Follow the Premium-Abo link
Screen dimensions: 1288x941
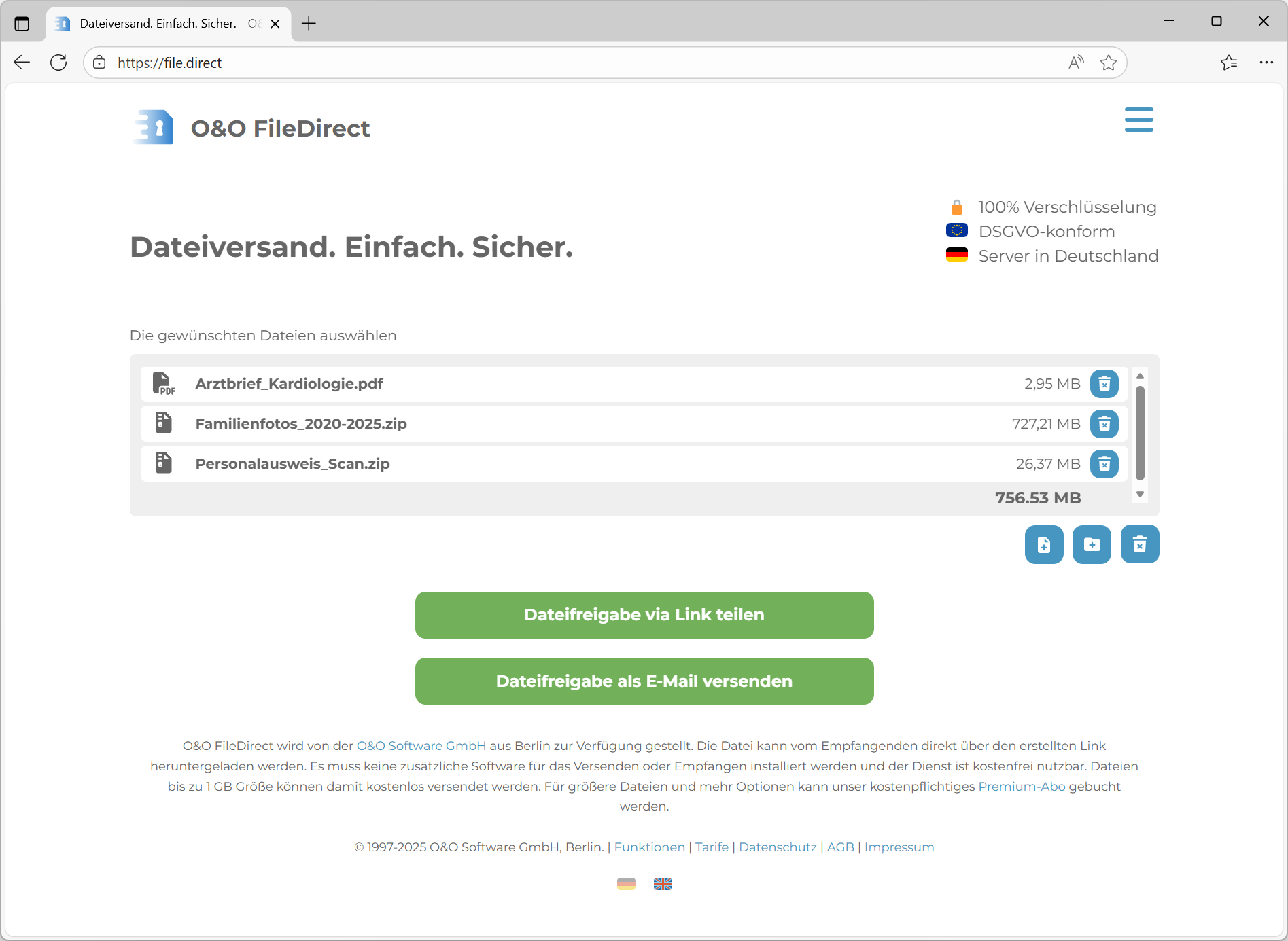1022,786
